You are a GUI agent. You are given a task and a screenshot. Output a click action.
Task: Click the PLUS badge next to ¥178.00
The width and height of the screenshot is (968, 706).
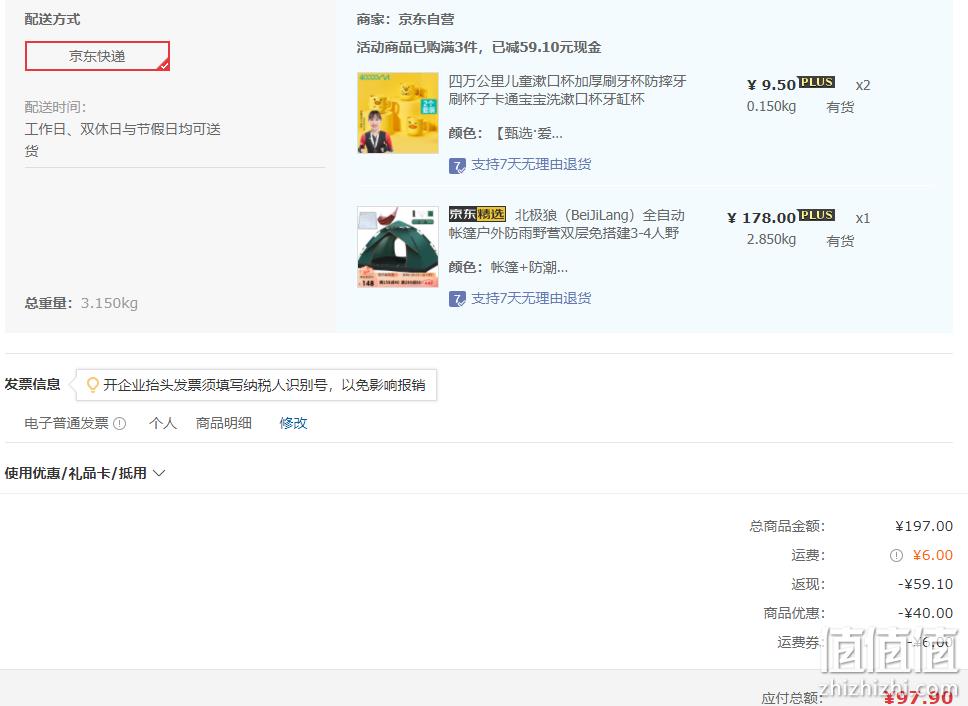(816, 215)
